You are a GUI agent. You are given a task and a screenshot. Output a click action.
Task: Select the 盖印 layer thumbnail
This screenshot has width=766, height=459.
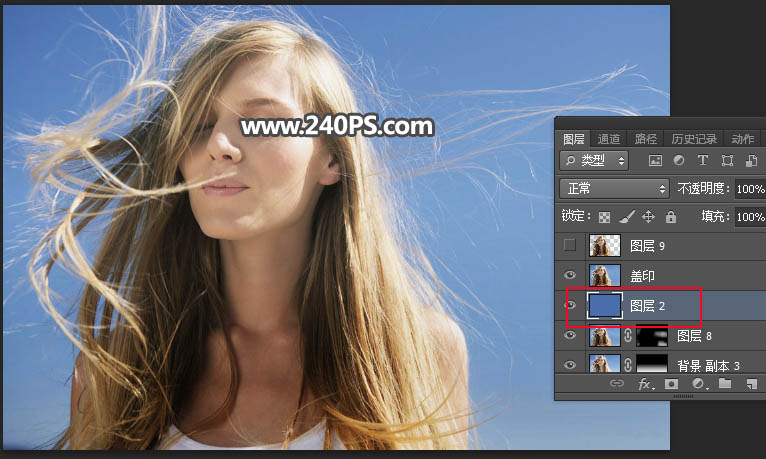pos(605,275)
